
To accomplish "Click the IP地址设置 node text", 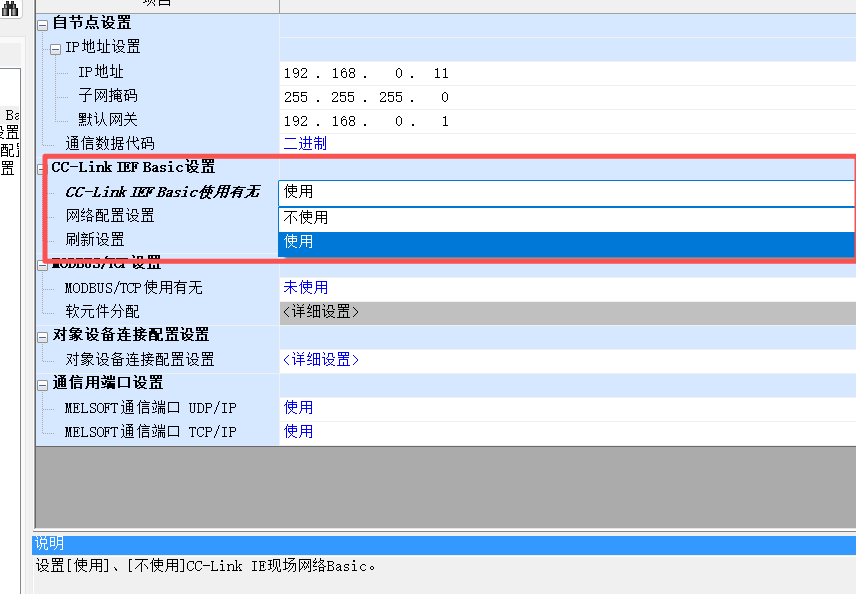I will 103,47.
